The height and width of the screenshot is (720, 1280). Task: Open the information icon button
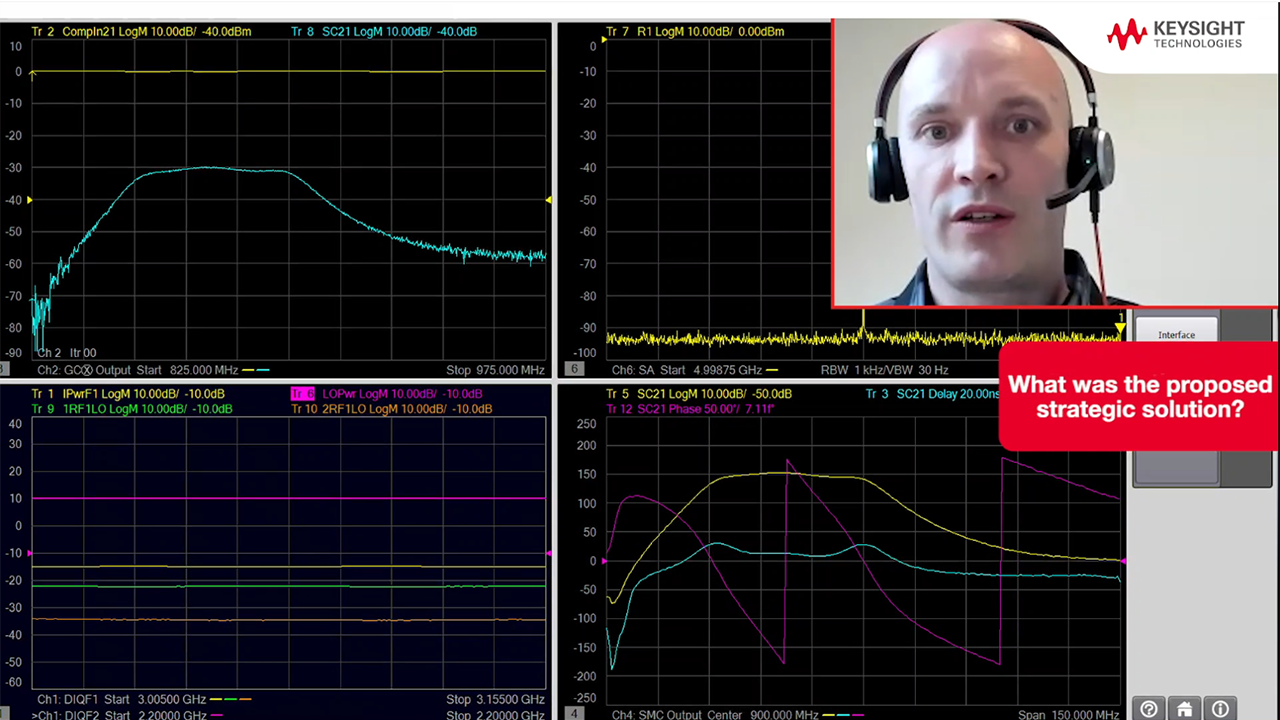[1220, 709]
